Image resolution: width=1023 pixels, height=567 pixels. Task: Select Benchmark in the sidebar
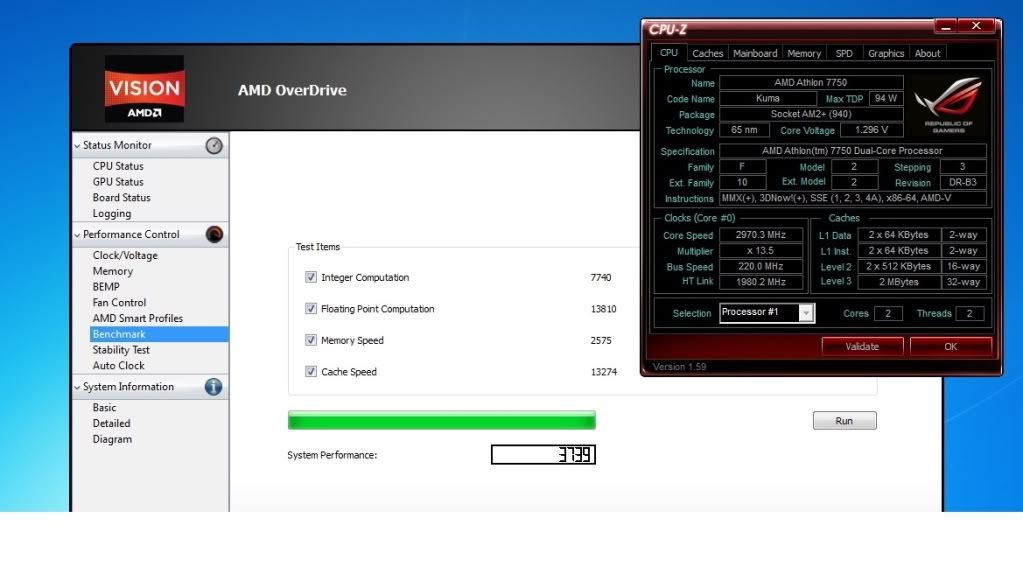coord(159,334)
